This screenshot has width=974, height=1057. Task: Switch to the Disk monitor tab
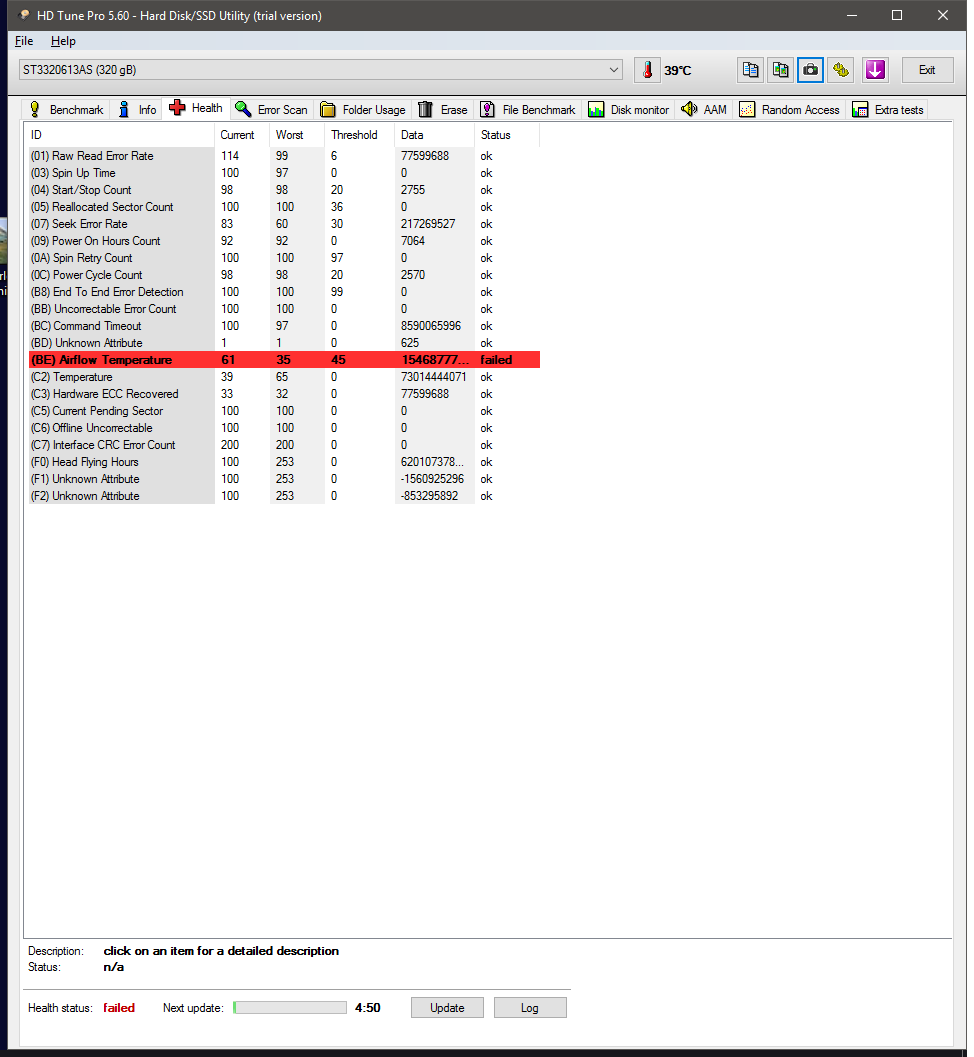(628, 110)
